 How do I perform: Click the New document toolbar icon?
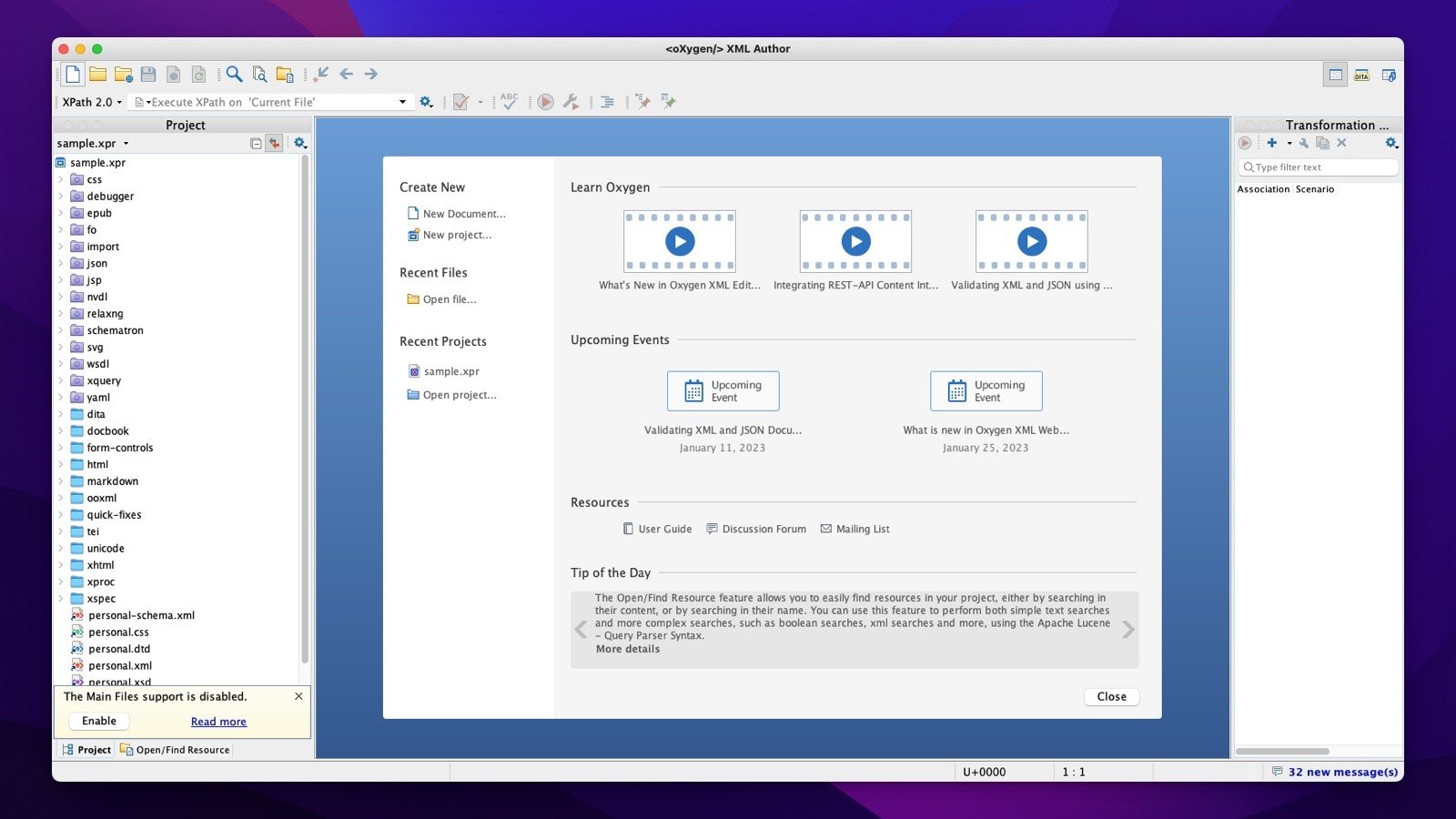(73, 75)
